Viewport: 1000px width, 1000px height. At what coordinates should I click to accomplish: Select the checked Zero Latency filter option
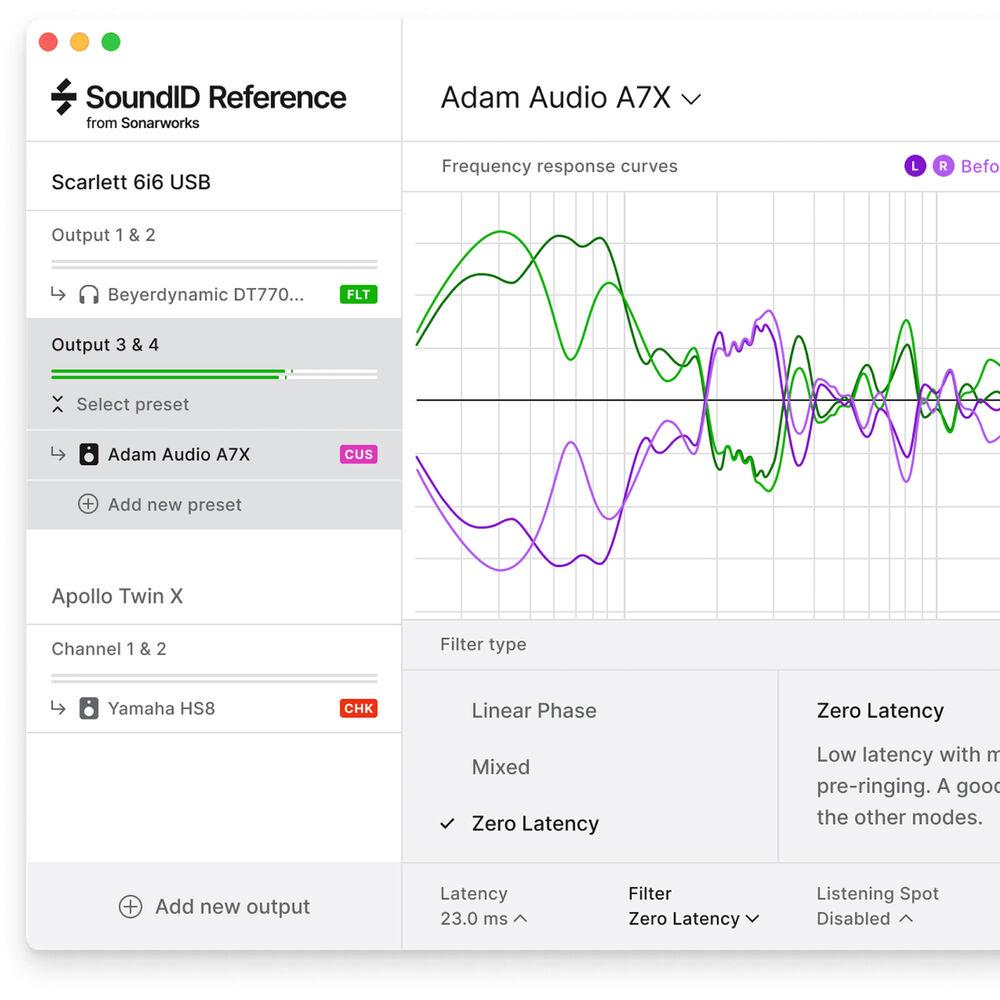coord(535,824)
